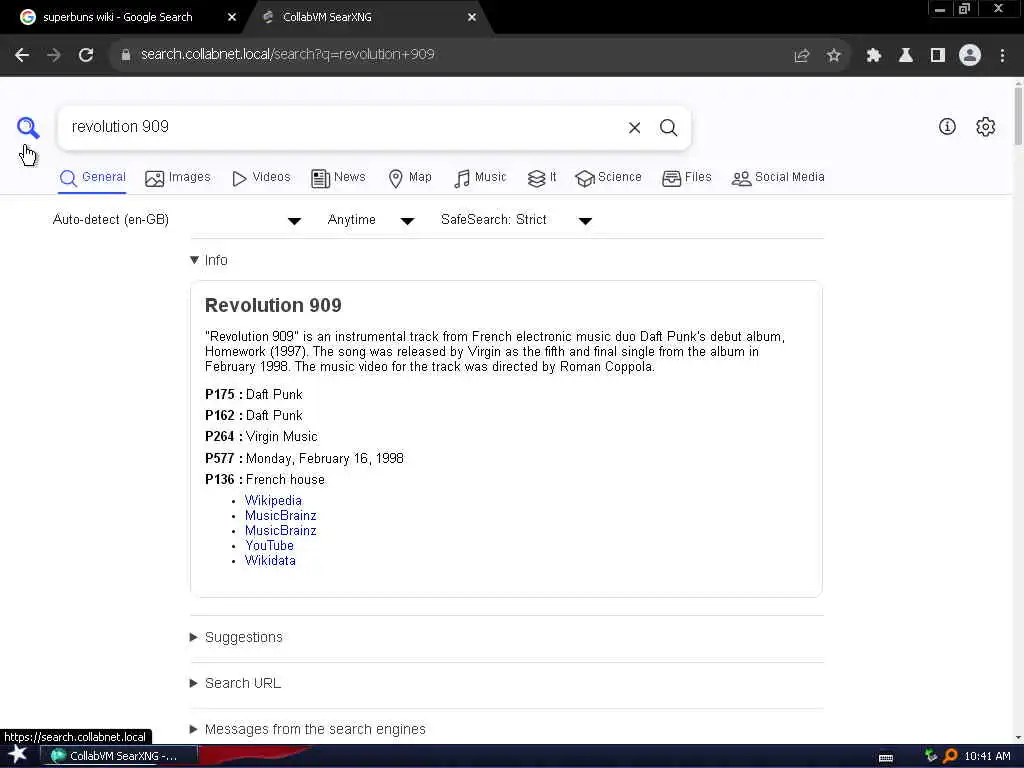This screenshot has width=1024, height=768.
Task: Reload the page
Action: coord(86,55)
